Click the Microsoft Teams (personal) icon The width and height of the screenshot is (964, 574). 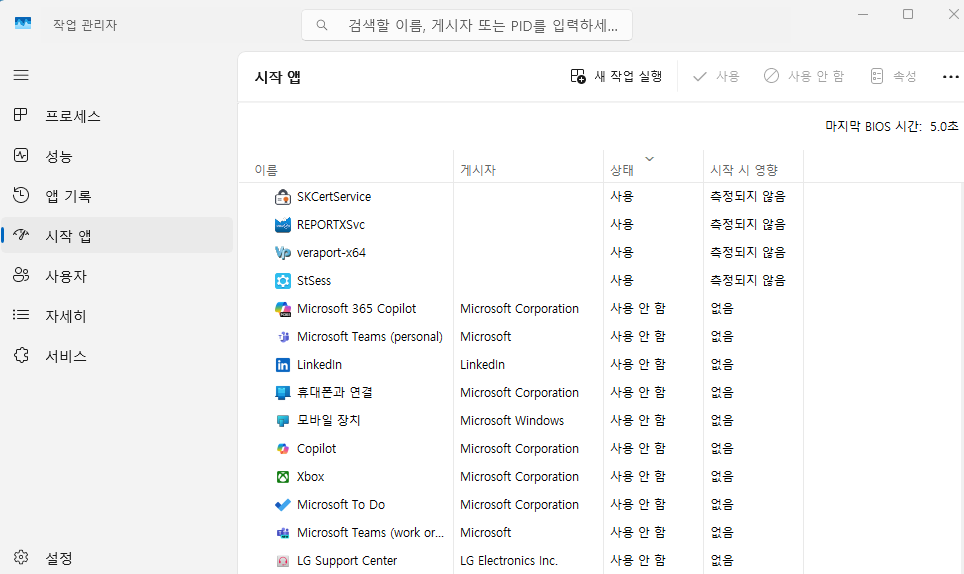(283, 337)
